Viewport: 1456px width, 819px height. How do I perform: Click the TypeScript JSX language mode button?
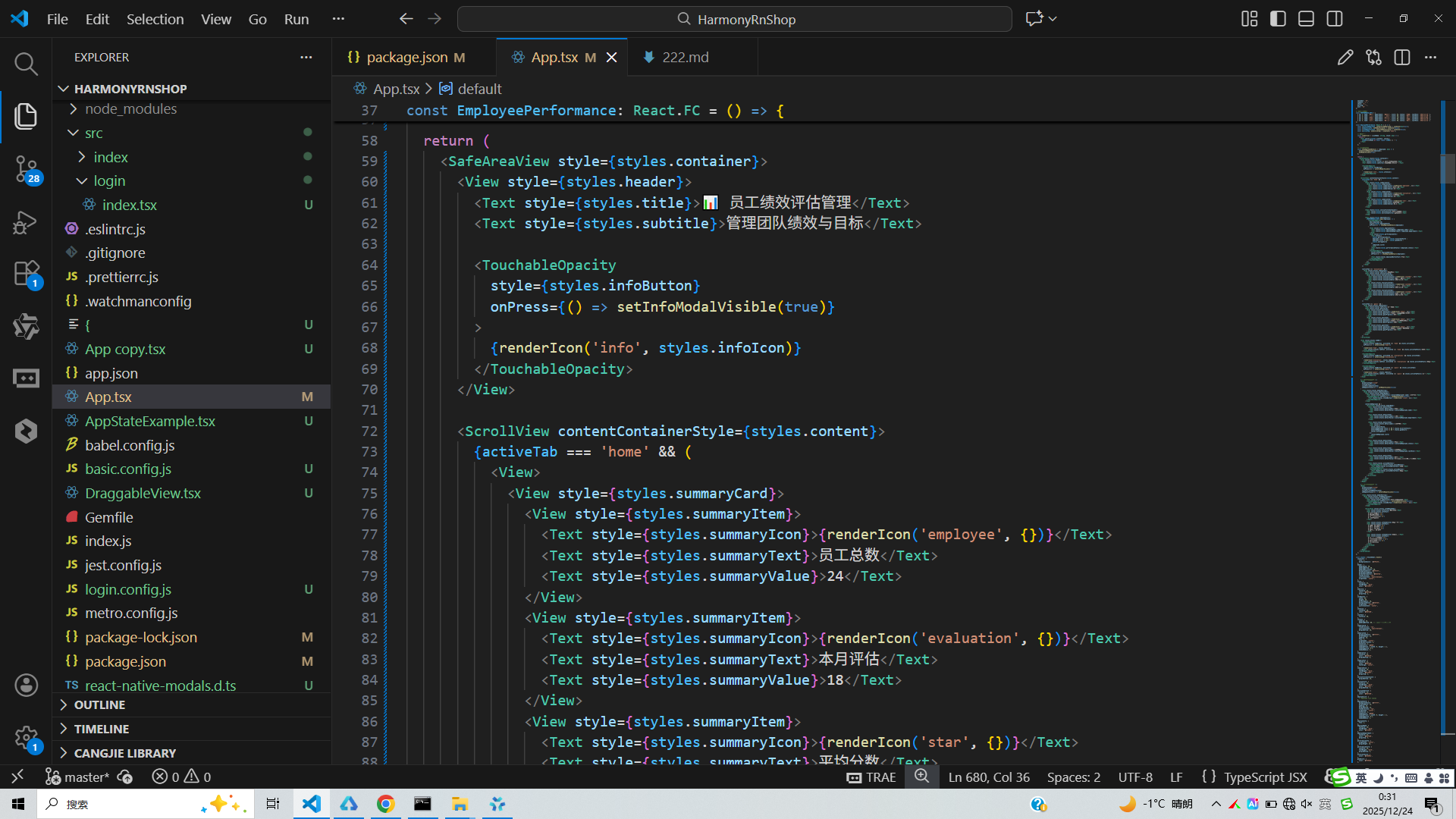(x=1265, y=777)
